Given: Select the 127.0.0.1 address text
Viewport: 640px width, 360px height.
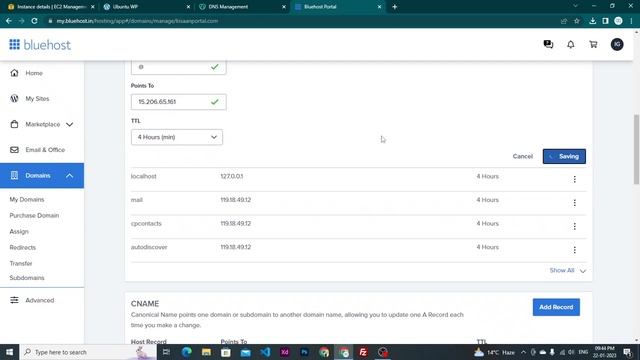Looking at the screenshot, I should click(x=232, y=176).
